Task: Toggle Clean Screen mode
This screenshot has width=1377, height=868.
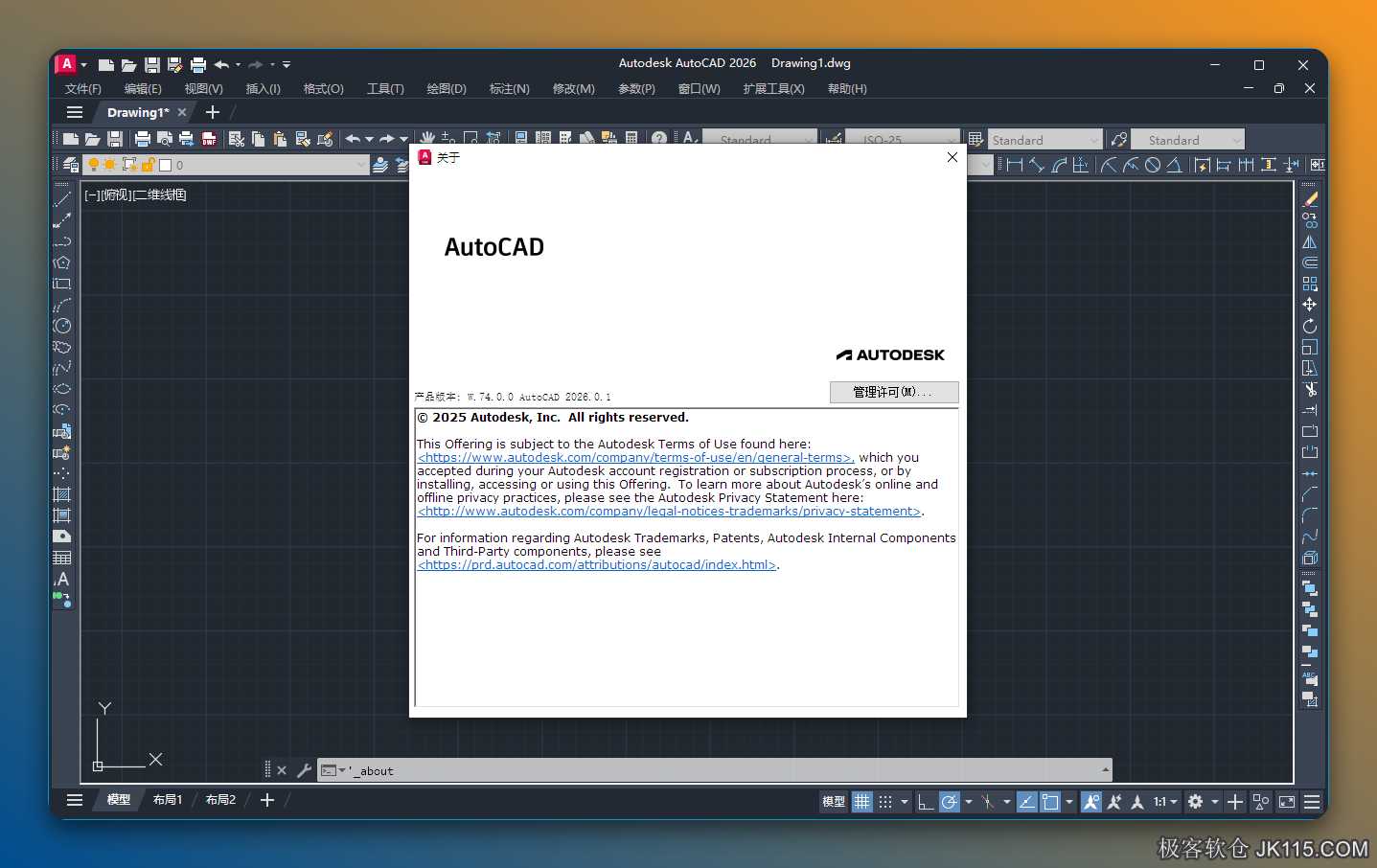Action: tap(1287, 802)
